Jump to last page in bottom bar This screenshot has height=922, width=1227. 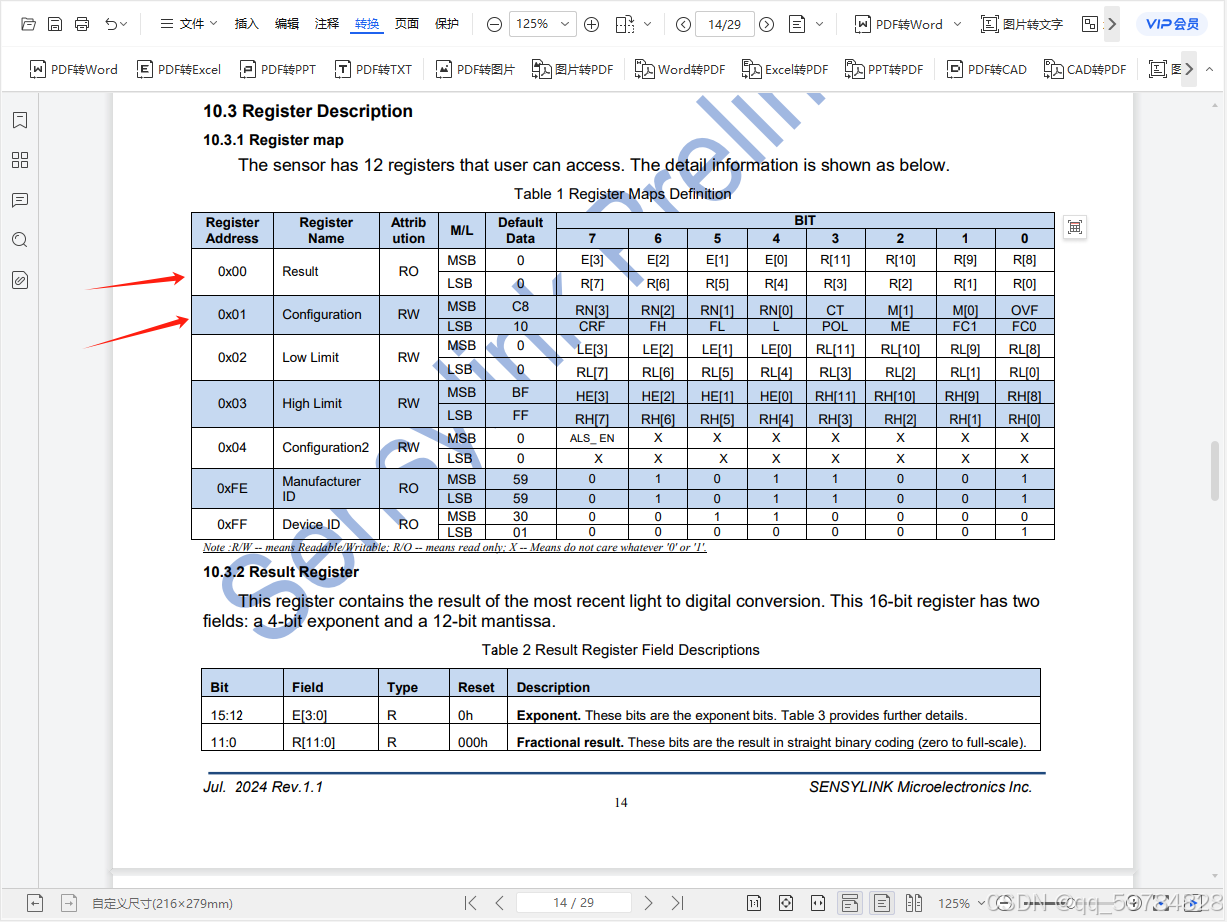click(x=677, y=903)
